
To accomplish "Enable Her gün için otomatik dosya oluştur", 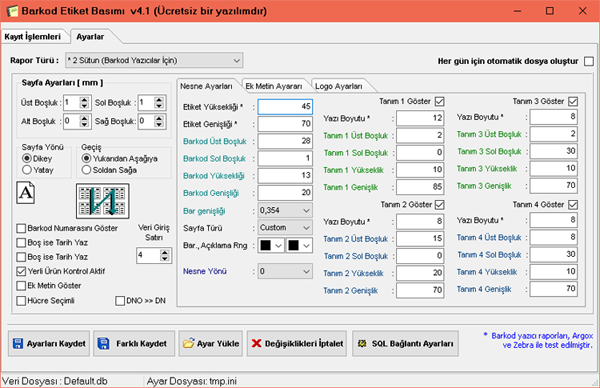I will point(589,61).
